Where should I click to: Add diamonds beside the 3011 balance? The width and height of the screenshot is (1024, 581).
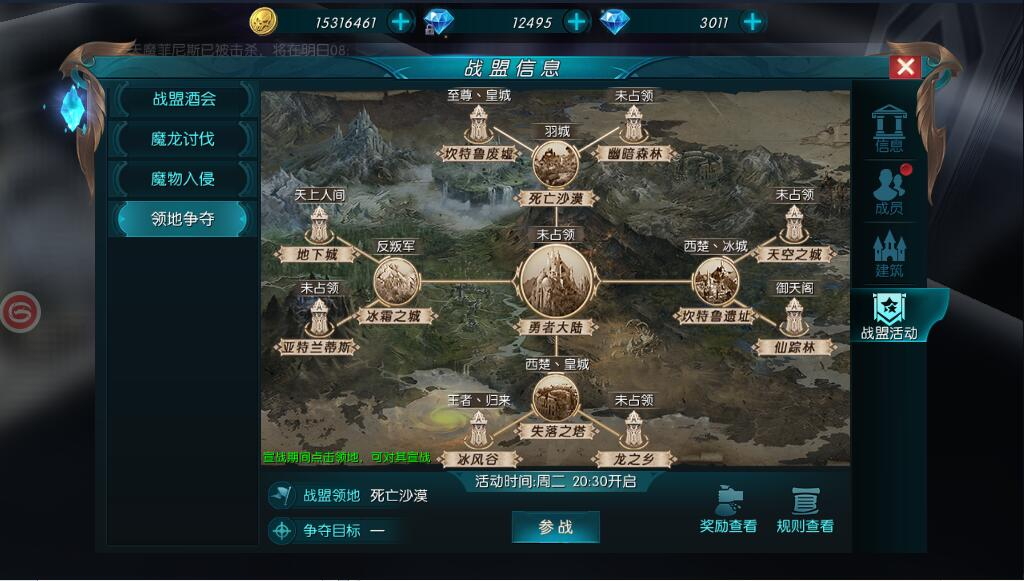[x=752, y=22]
